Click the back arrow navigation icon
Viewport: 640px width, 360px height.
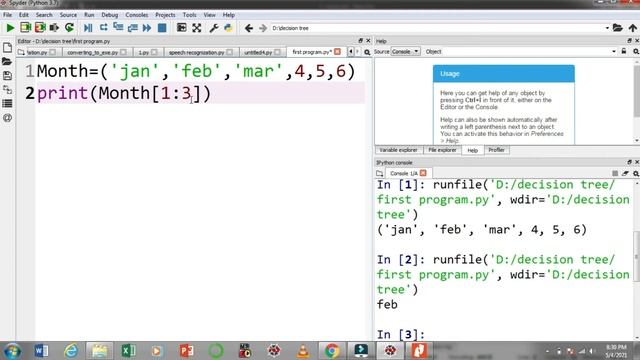[x=249, y=28]
